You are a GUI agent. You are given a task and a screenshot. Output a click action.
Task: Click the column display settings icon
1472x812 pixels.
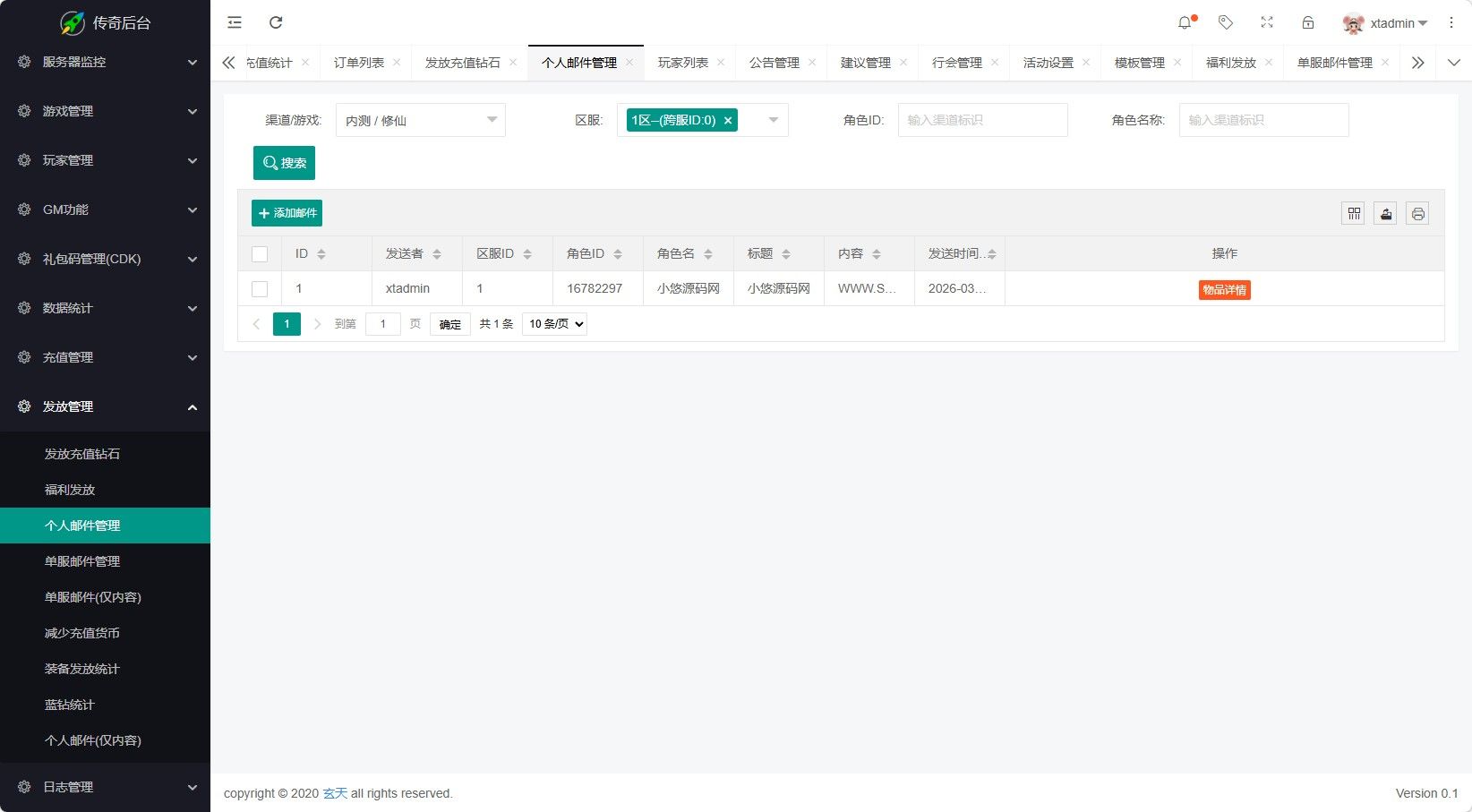click(x=1353, y=213)
